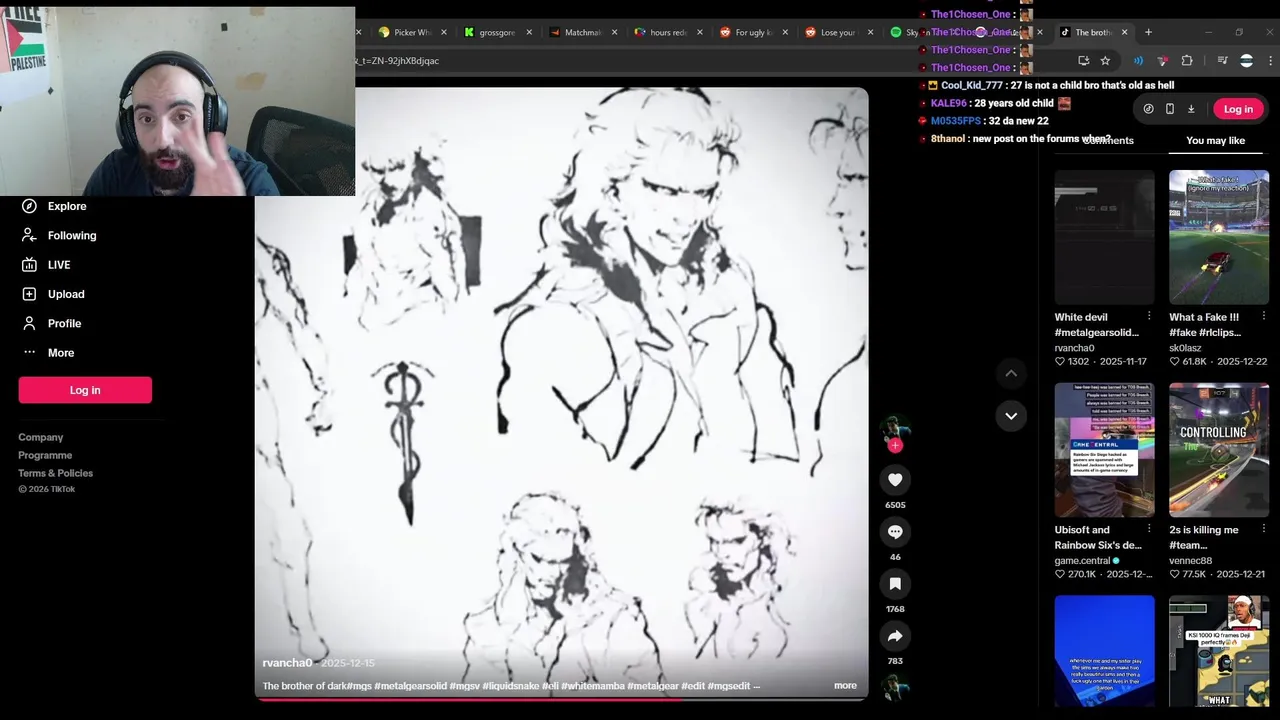Click the Explore compass icon in sidebar

[29, 206]
